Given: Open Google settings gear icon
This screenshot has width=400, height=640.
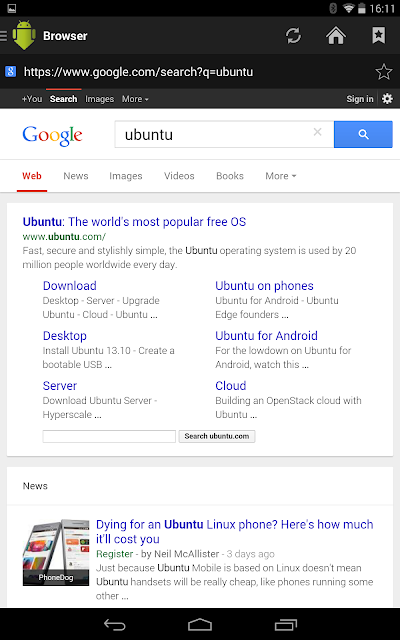Looking at the screenshot, I should [x=387, y=99].
